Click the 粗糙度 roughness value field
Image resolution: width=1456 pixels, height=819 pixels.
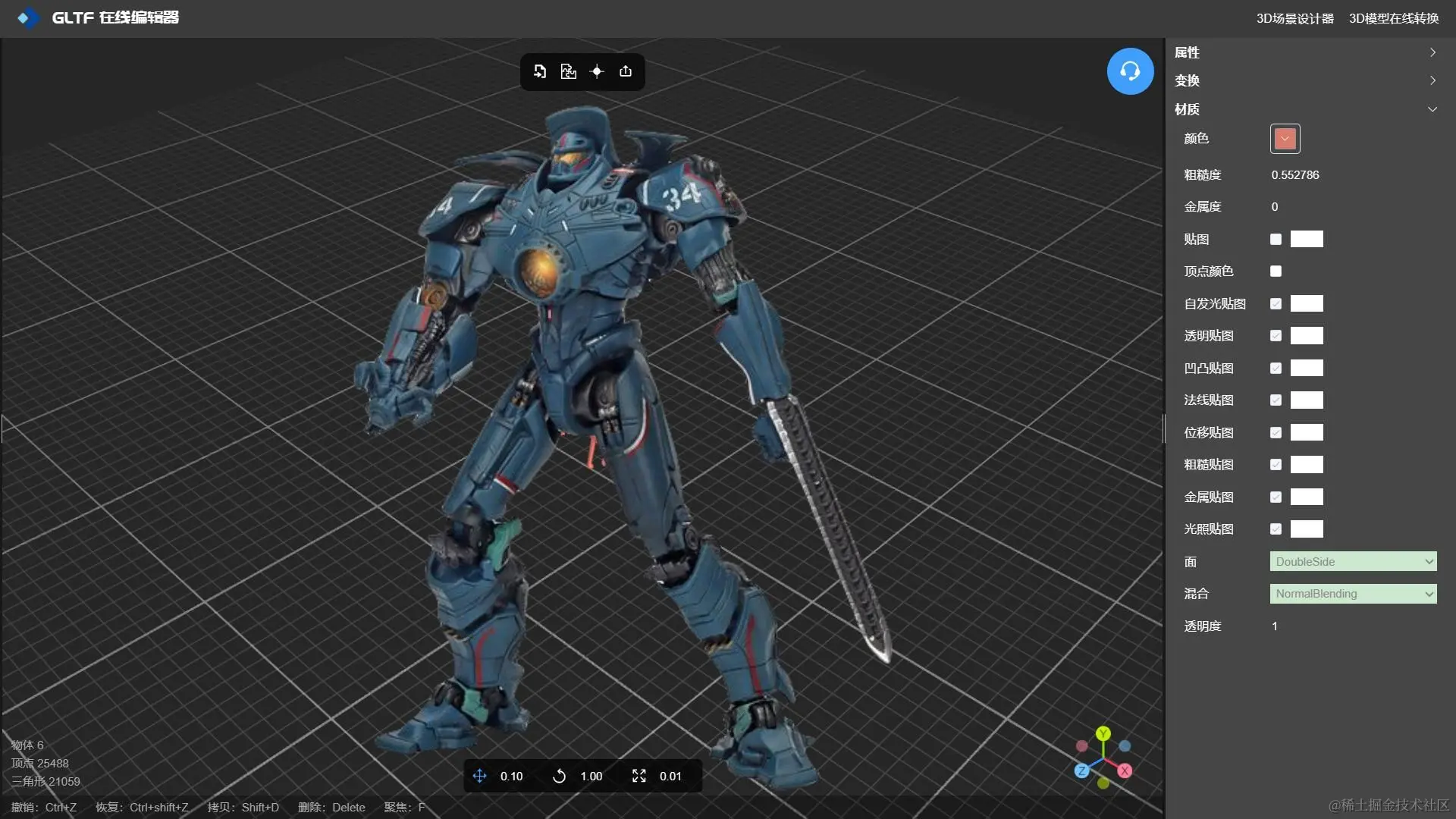1295,175
